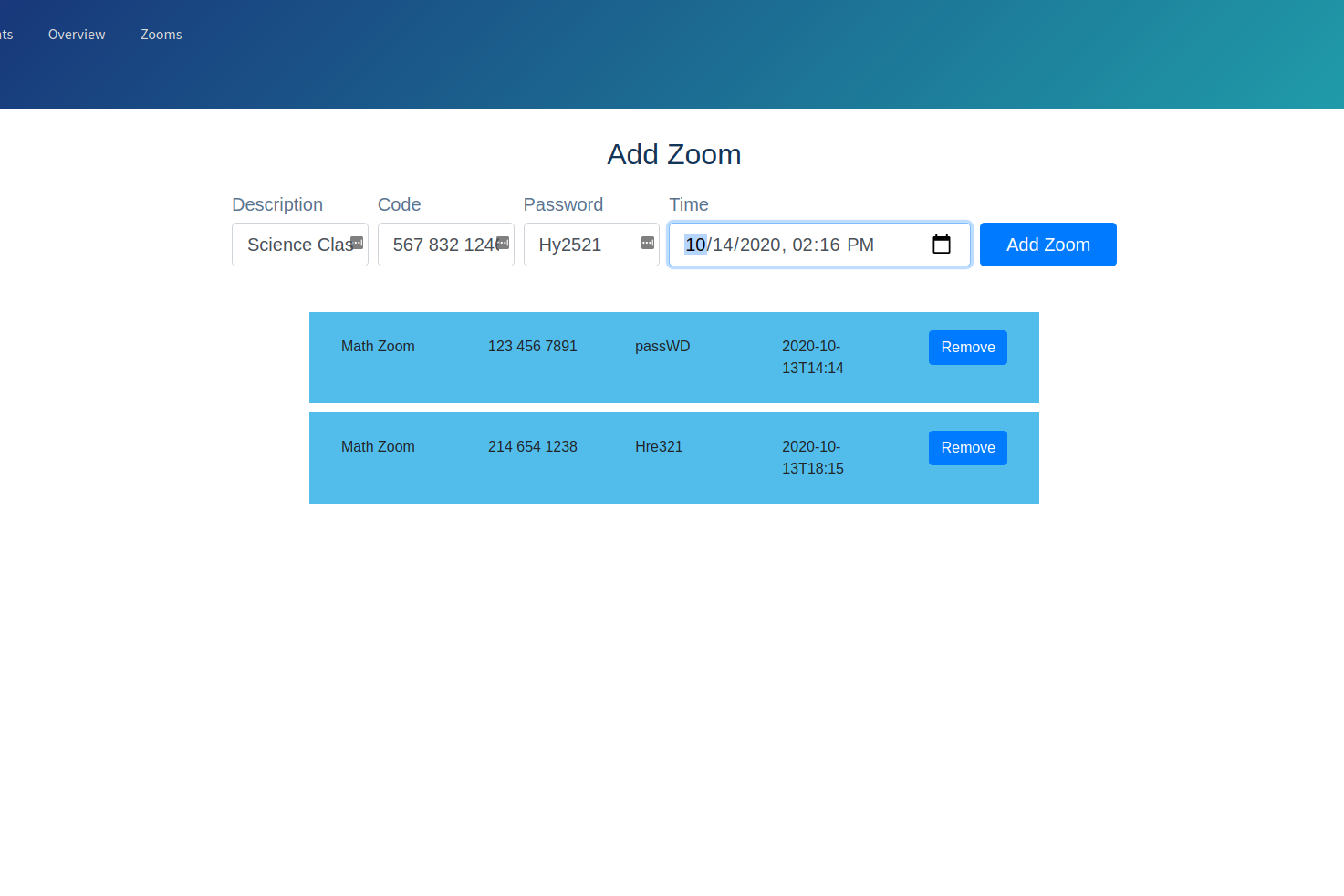The width and height of the screenshot is (1344, 896).
Task: Open the calendar picker in Time field
Action: (942, 245)
